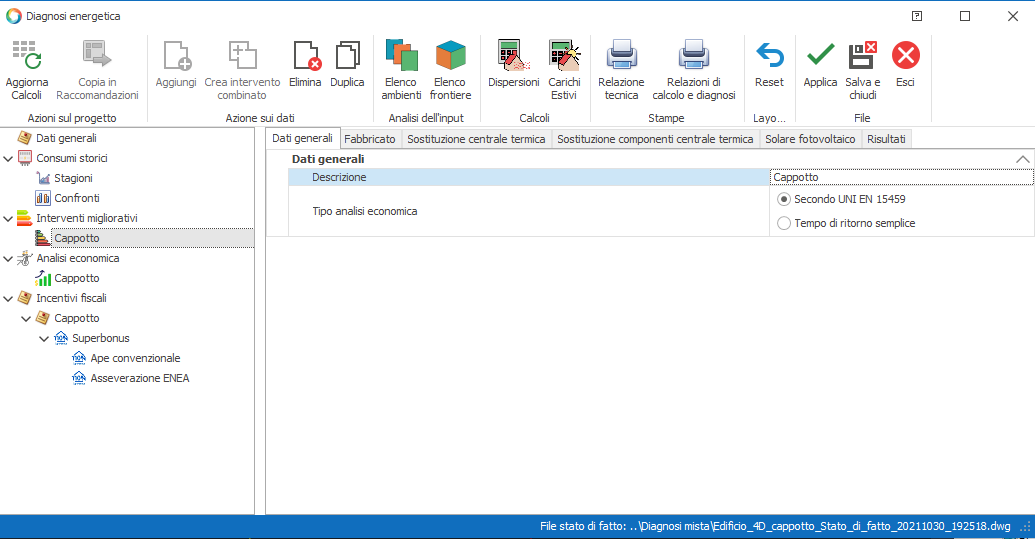The height and width of the screenshot is (539, 1035).
Task: Collapse the Consumi storici tree node
Action: 9,158
